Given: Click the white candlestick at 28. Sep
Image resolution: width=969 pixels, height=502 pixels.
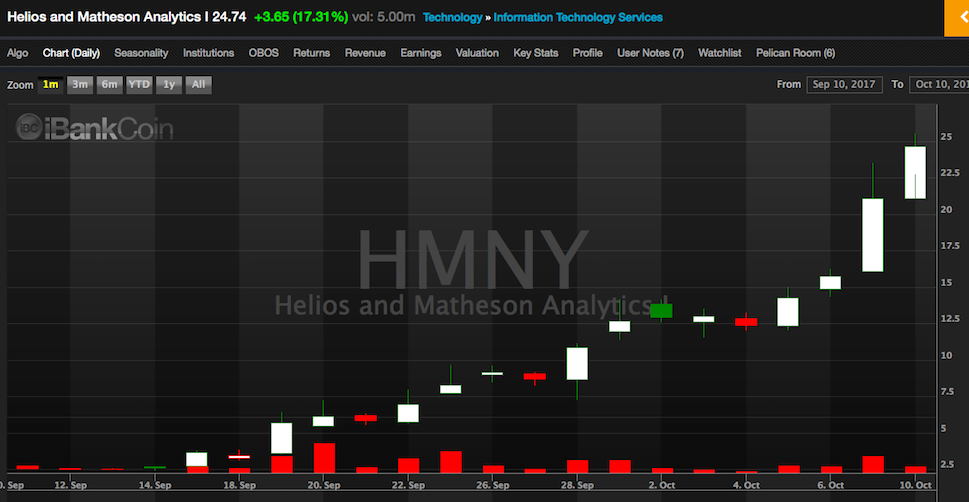Looking at the screenshot, I should (577, 364).
